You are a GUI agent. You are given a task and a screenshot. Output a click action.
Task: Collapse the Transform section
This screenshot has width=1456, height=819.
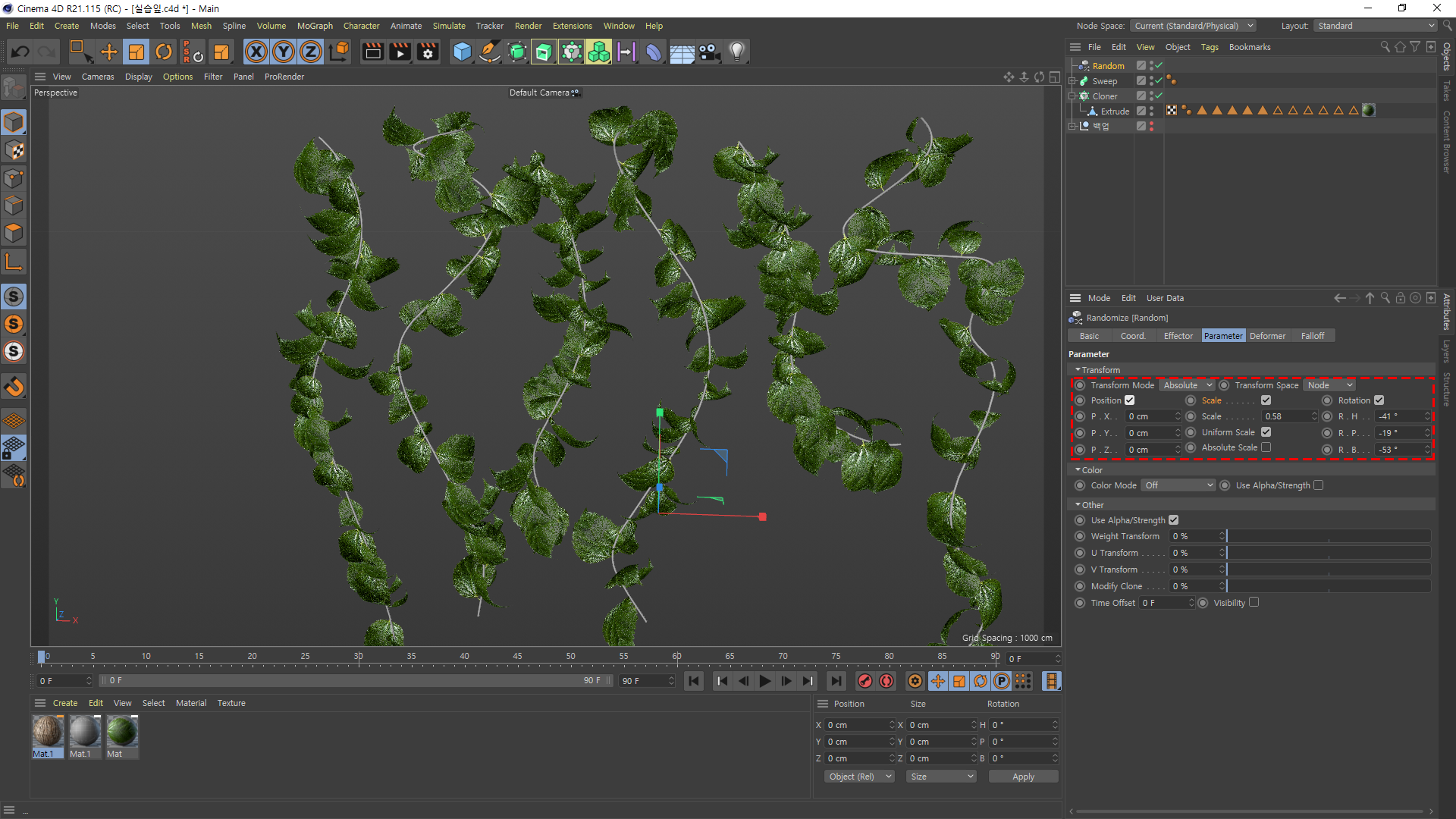(x=1078, y=370)
